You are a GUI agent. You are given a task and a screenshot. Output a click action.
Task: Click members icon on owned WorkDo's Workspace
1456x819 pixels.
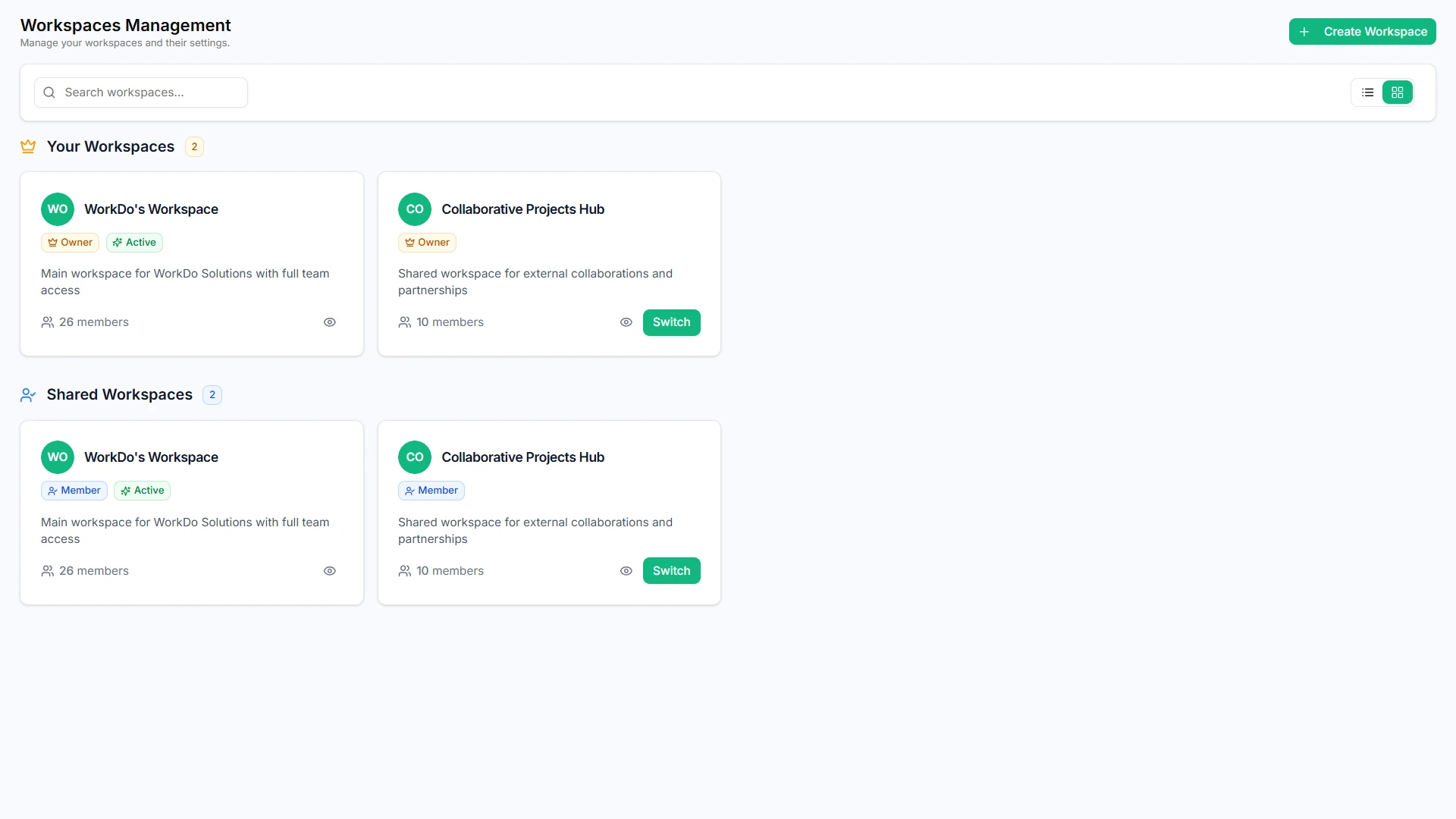(48, 322)
